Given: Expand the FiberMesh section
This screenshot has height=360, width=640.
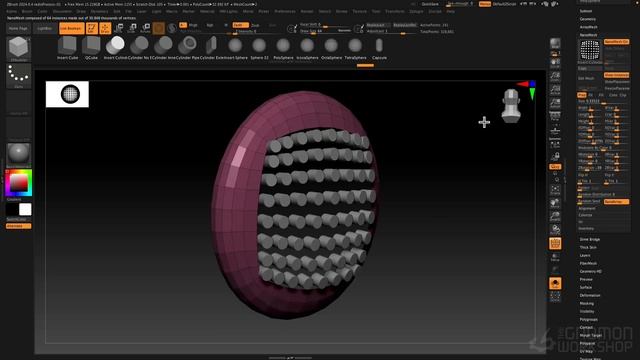Looking at the screenshot, I should 588,263.
